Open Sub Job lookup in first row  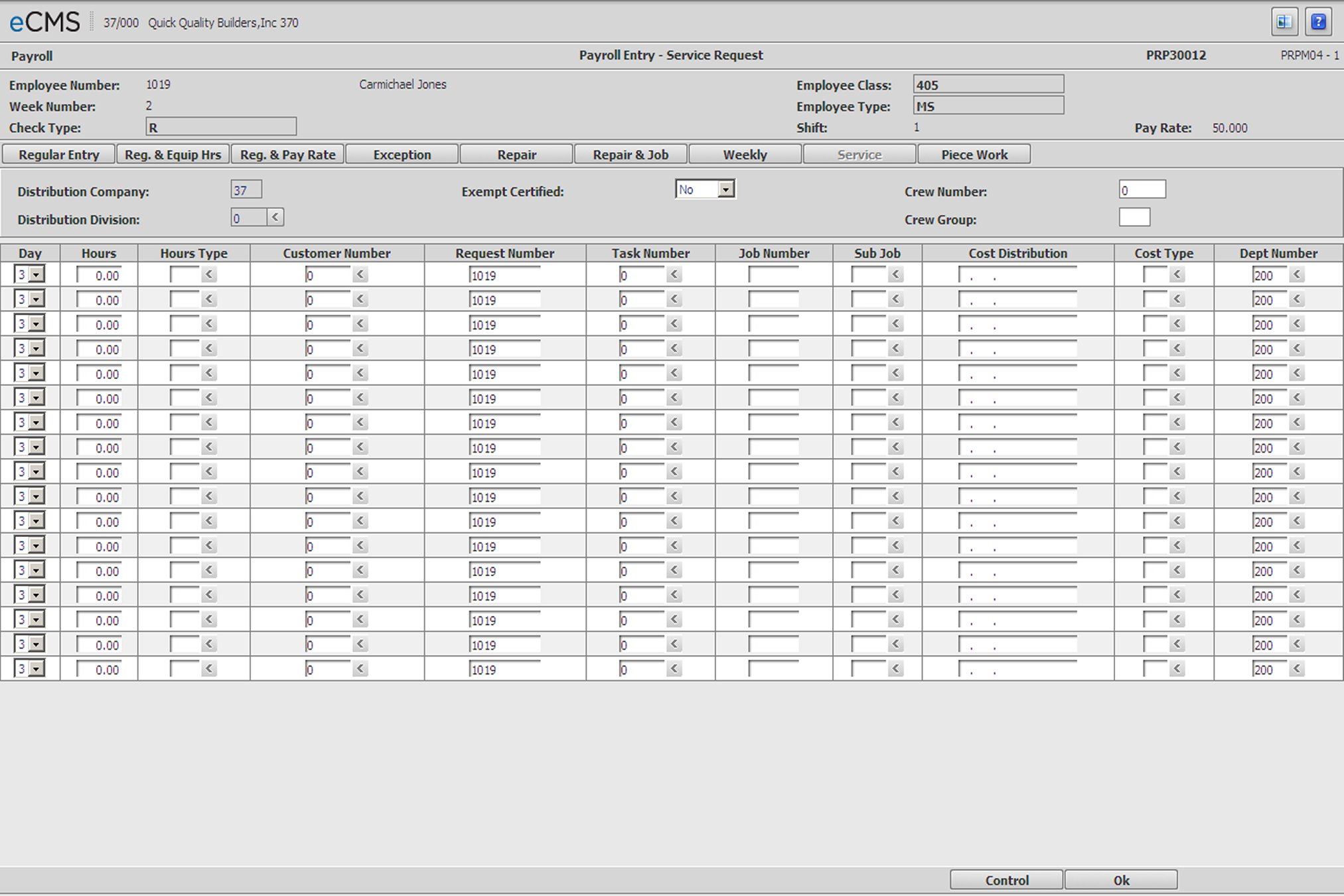click(896, 274)
